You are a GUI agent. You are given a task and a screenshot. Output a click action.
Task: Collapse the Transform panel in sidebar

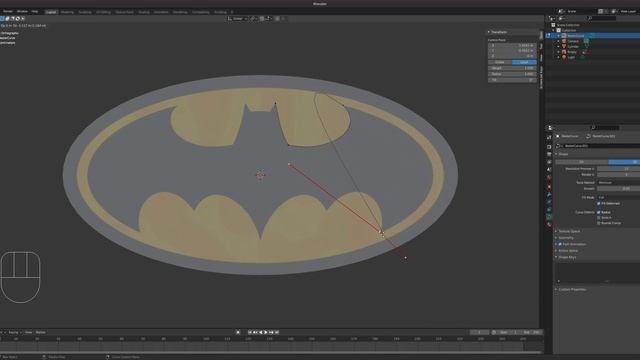[498, 32]
